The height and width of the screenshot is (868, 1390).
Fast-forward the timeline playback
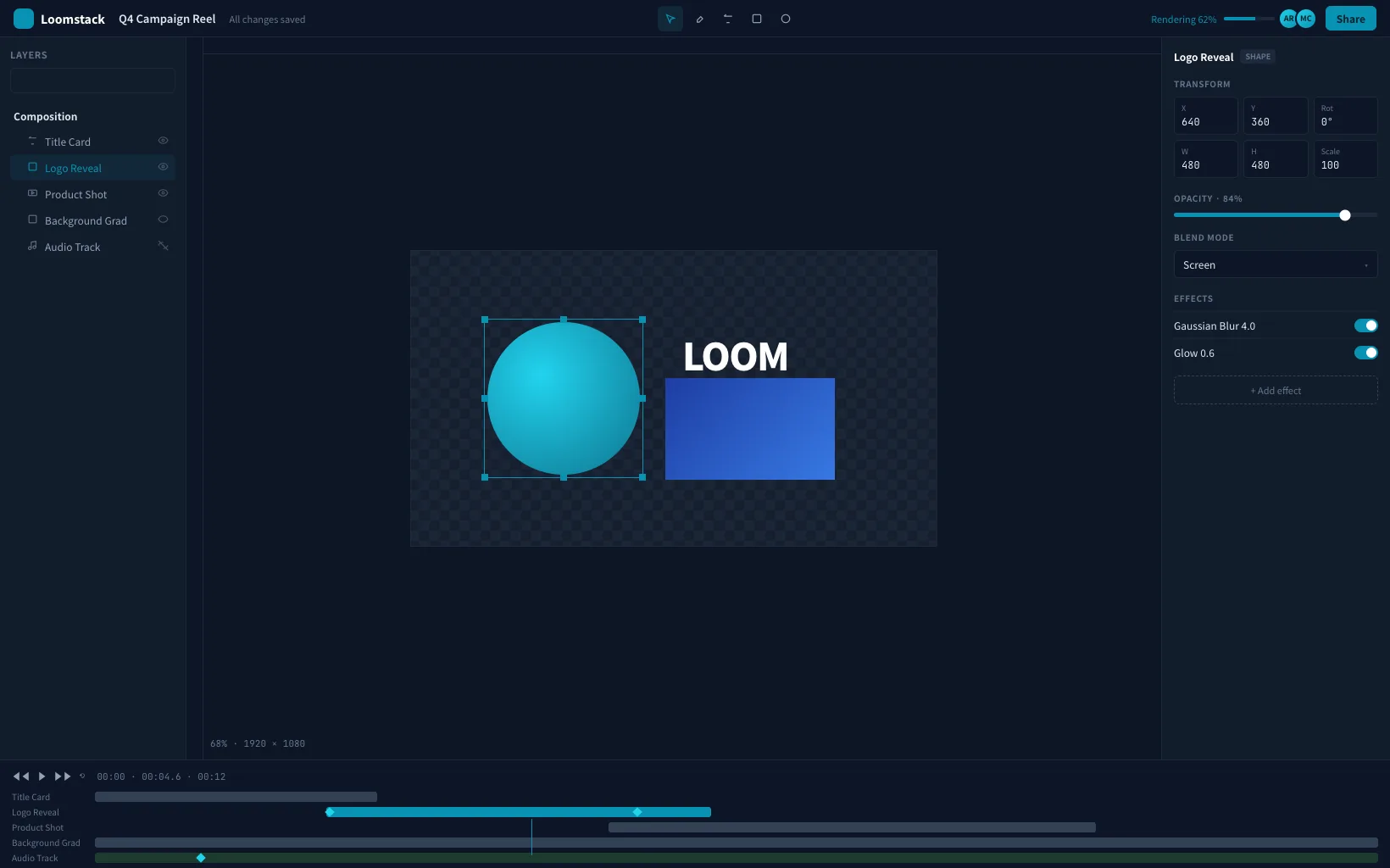point(63,776)
